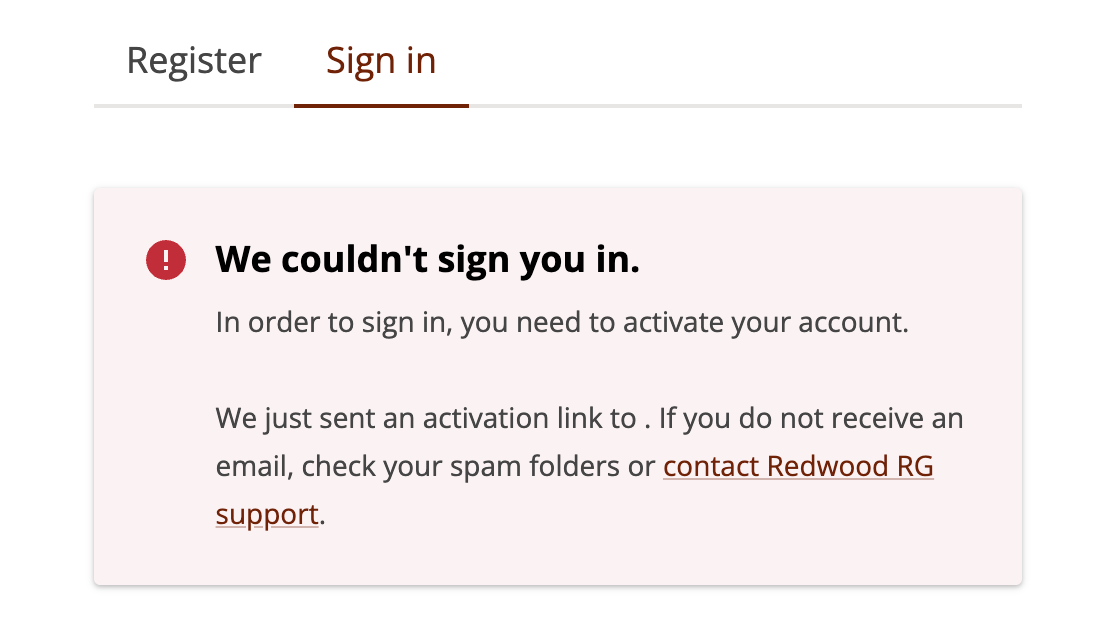Click the gray divider line right of the tabs
This screenshot has height=636, width=1116.
click(x=745, y=105)
